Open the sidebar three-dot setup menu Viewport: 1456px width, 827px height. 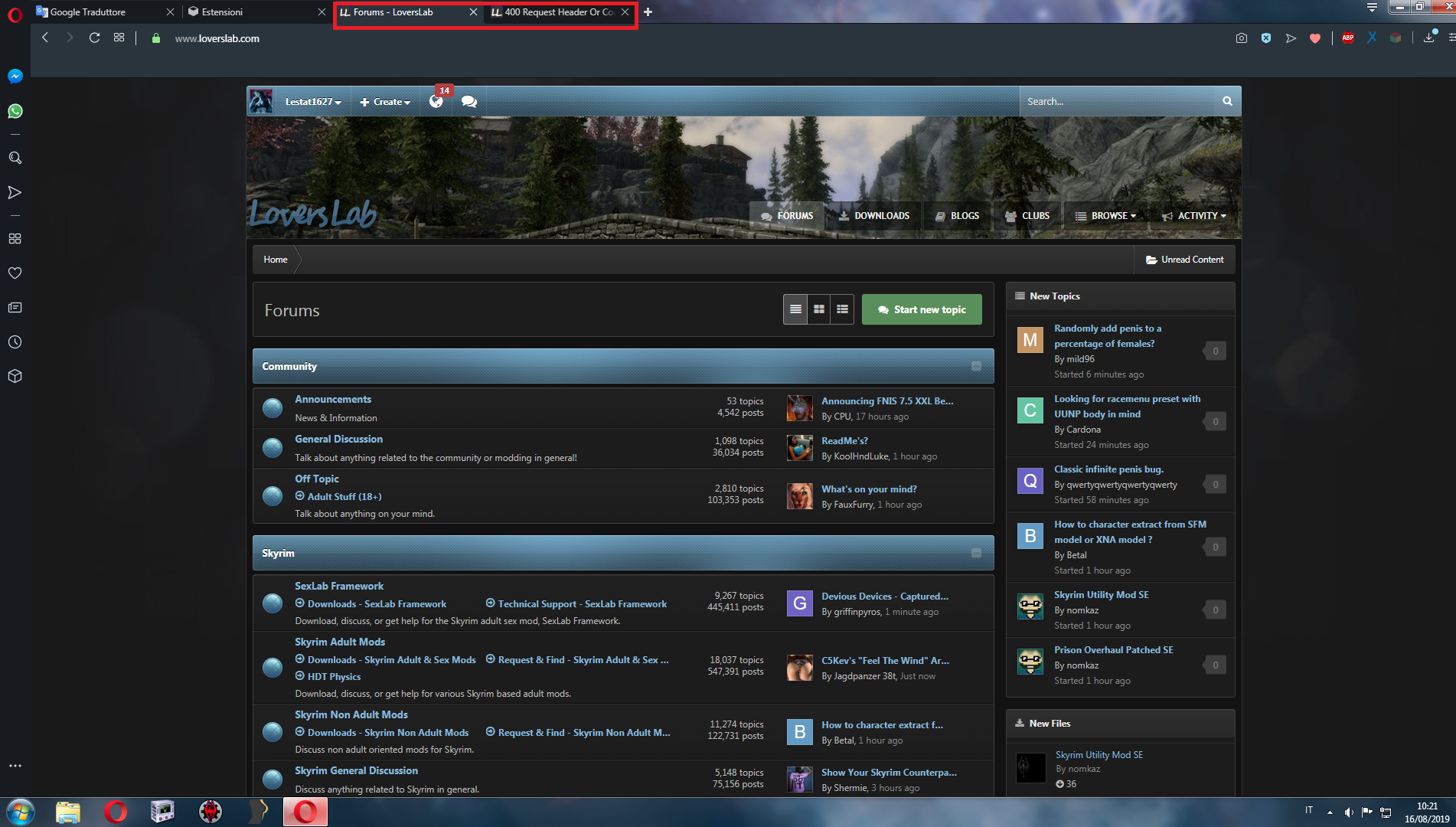[15, 766]
